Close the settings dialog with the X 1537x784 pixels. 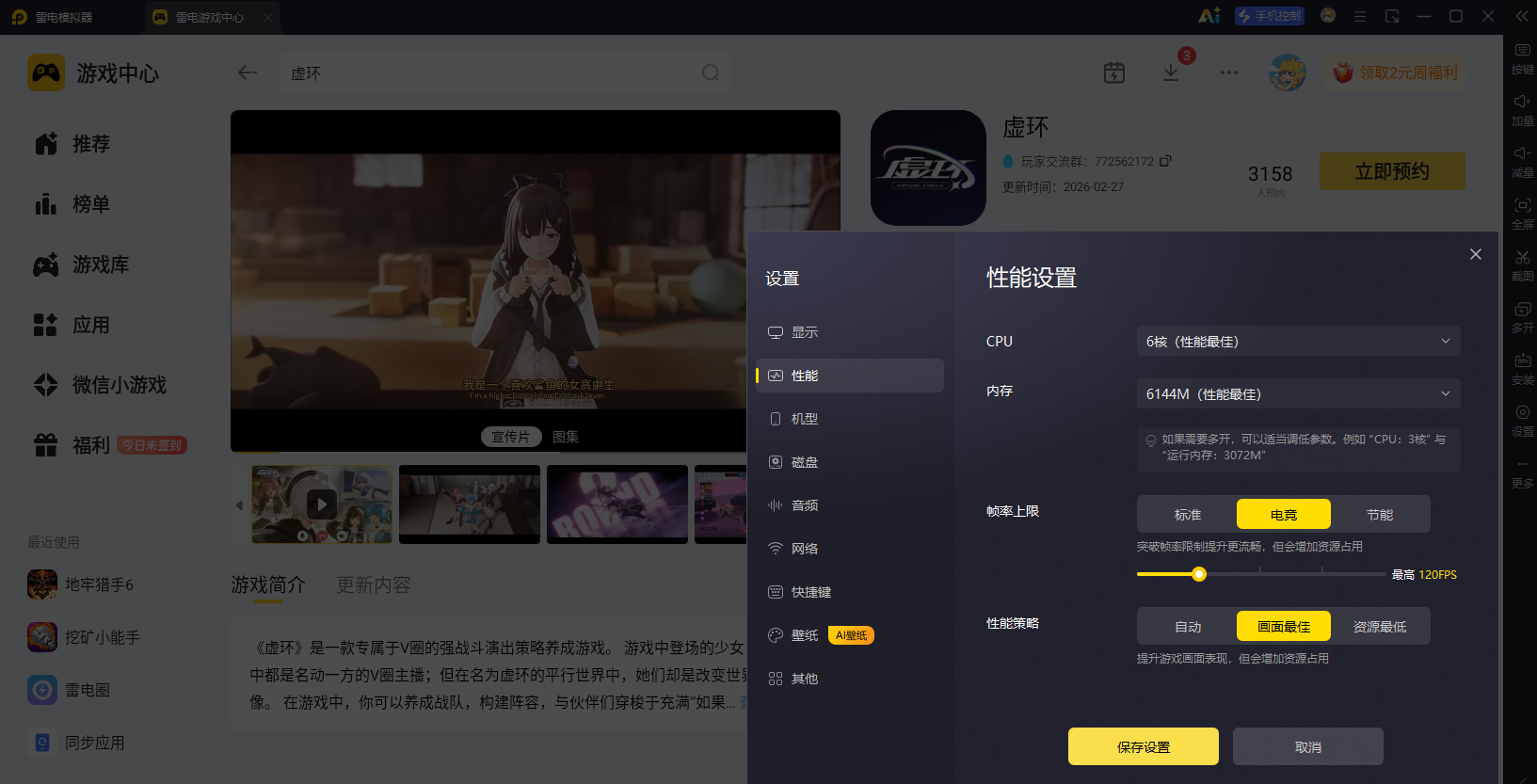coord(1476,254)
